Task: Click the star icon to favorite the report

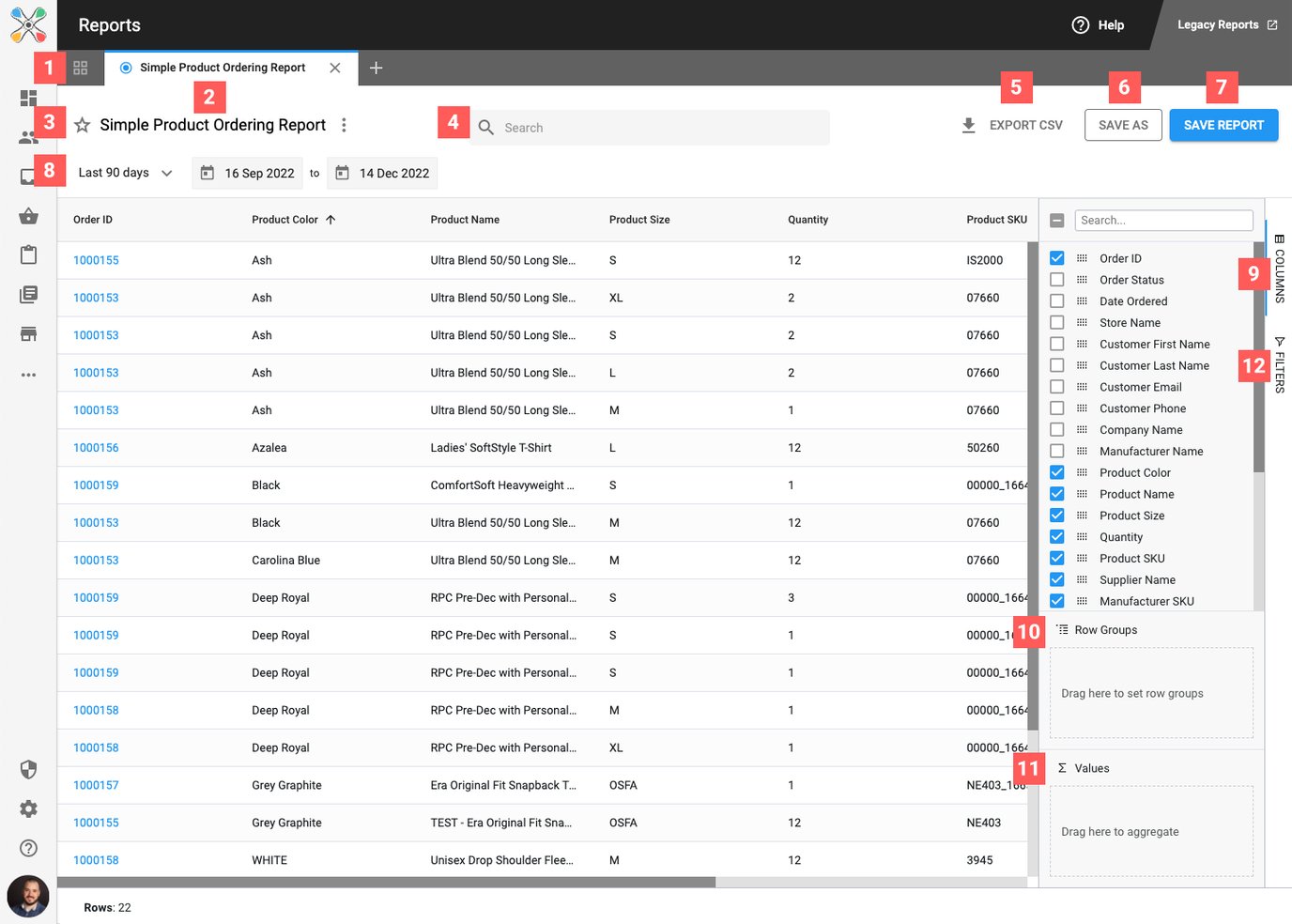Action: click(x=83, y=125)
